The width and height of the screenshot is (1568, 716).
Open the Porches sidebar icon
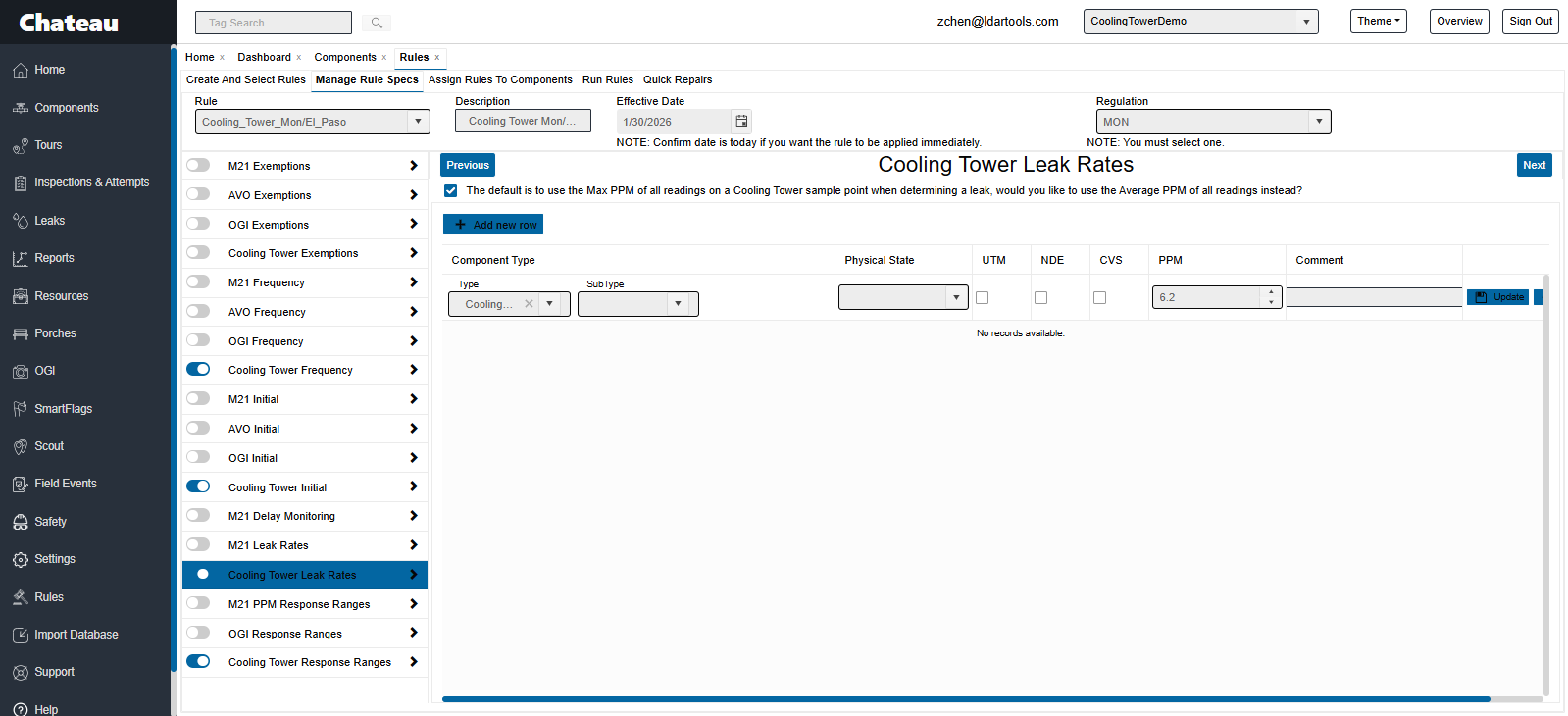(20, 333)
